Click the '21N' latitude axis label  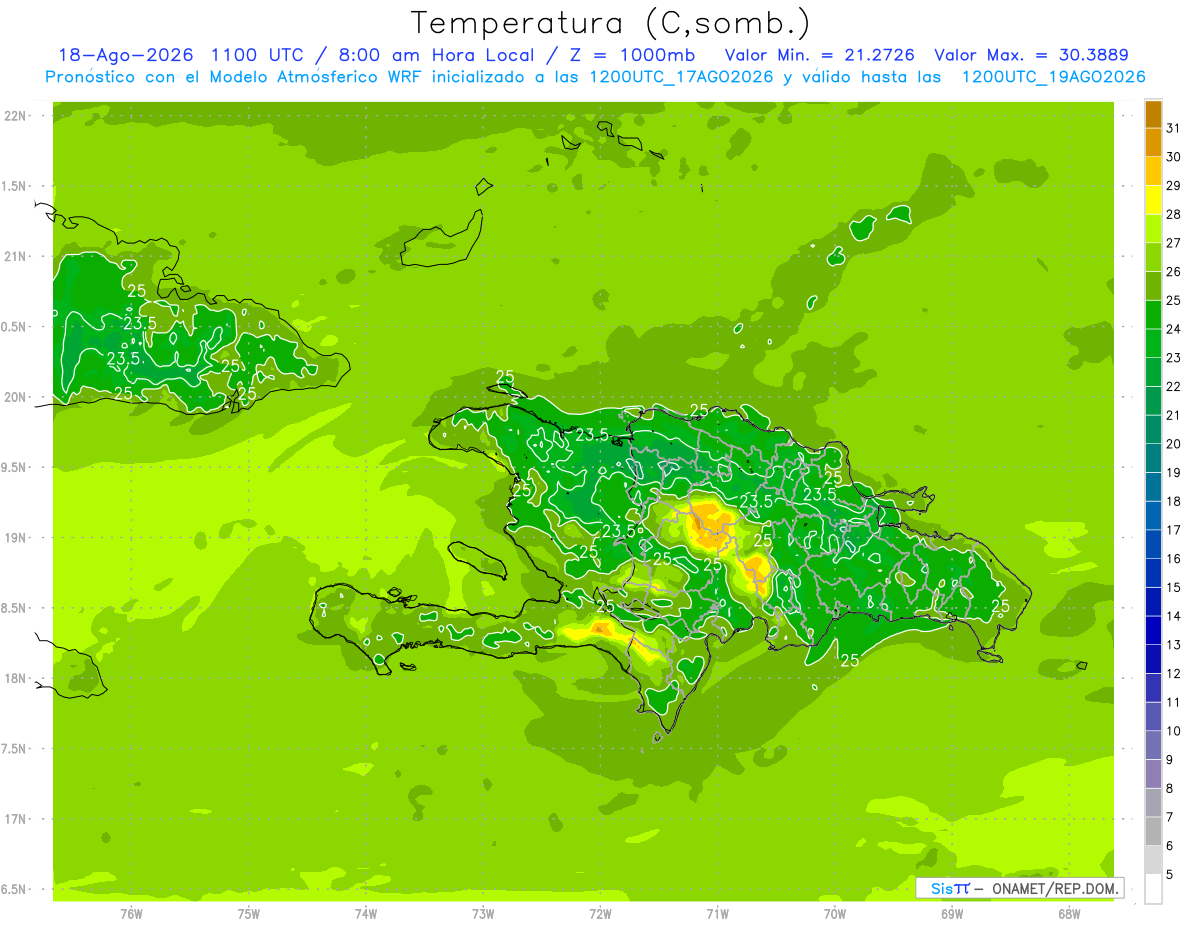[17, 257]
